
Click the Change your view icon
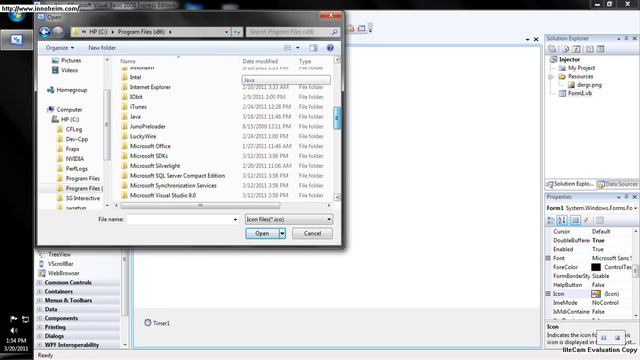point(288,48)
